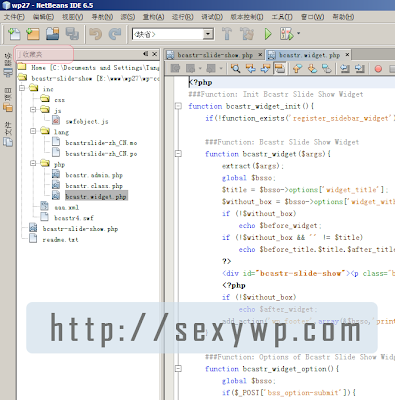Open the dropdown arrow beside Debug icon

298,33
